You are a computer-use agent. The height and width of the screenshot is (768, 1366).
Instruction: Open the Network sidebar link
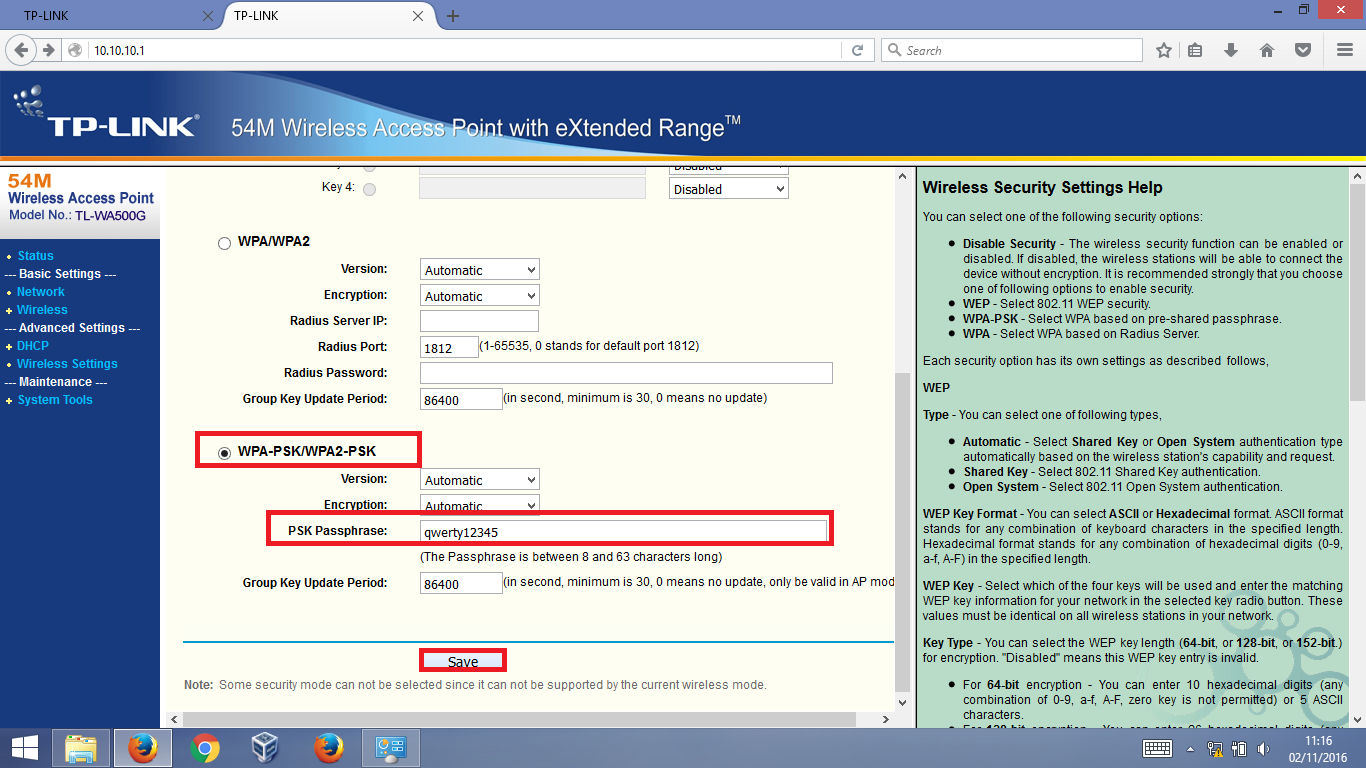[x=40, y=292]
